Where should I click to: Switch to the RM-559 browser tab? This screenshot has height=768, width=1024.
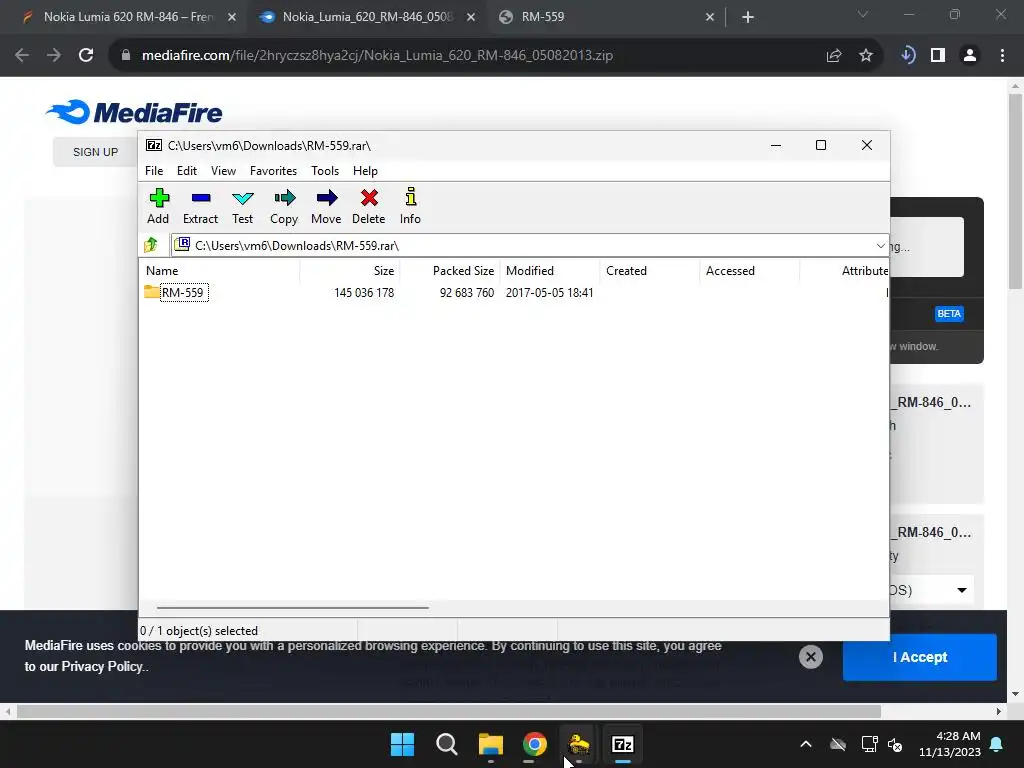543,17
